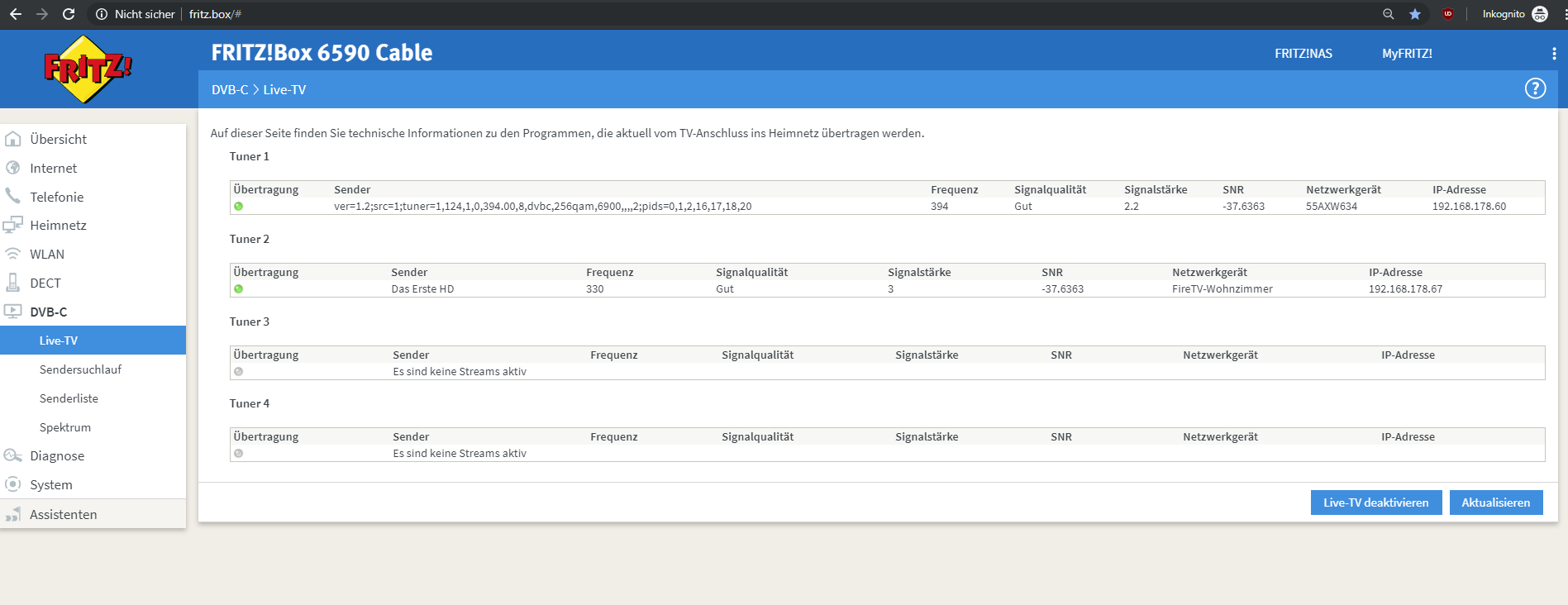The height and width of the screenshot is (605, 1568).
Task: Reload the page with the refresh icon
Action: (x=69, y=14)
